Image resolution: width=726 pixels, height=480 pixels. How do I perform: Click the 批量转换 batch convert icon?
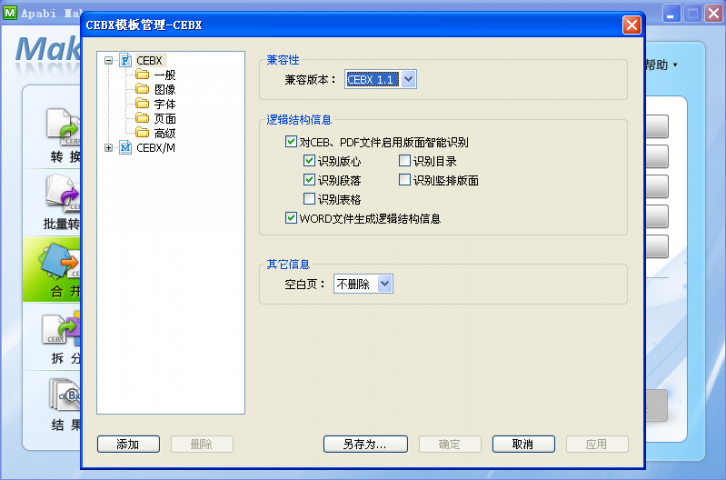(60, 192)
